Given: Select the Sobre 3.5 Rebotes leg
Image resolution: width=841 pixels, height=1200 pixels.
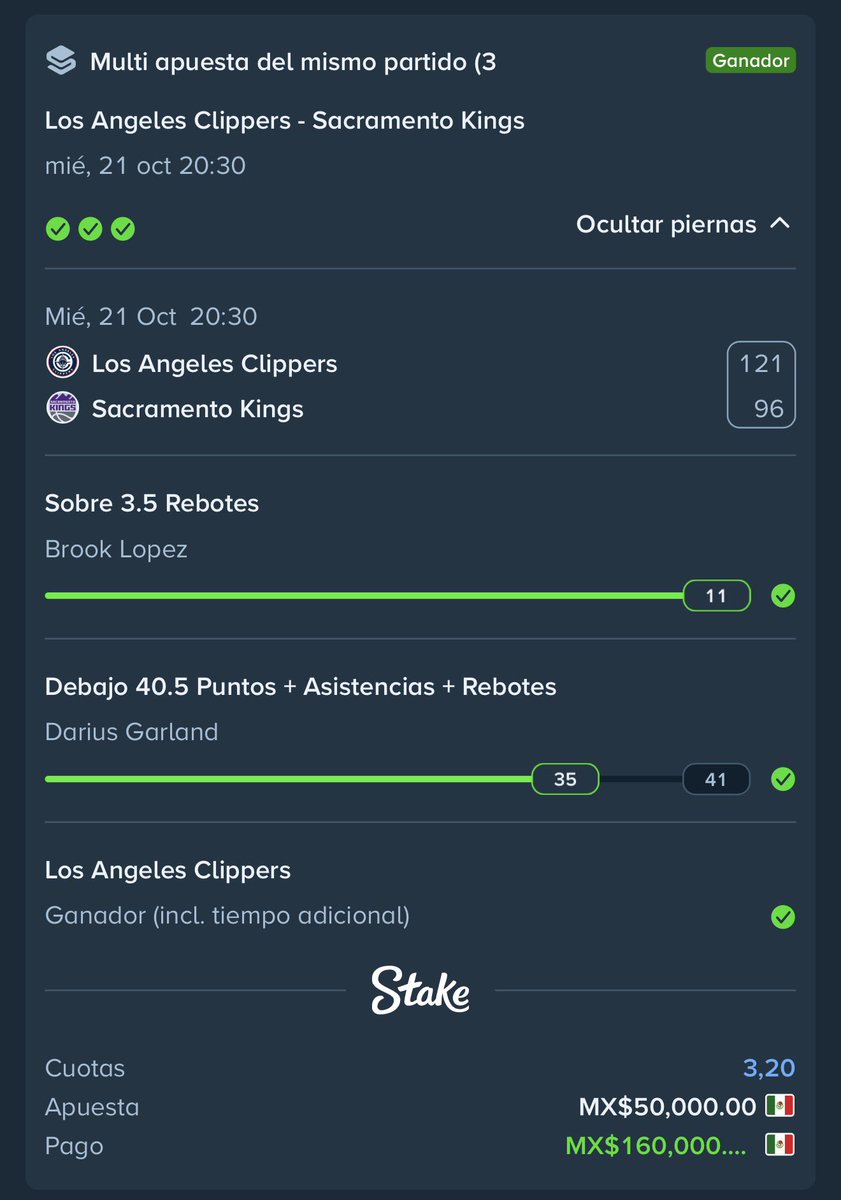Looking at the screenshot, I should (152, 503).
